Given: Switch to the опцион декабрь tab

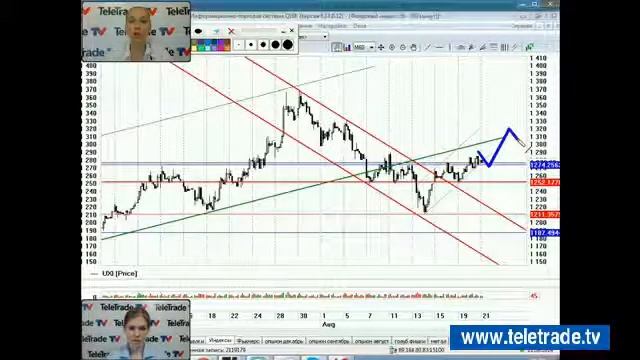Looking at the screenshot, I should [284, 341].
